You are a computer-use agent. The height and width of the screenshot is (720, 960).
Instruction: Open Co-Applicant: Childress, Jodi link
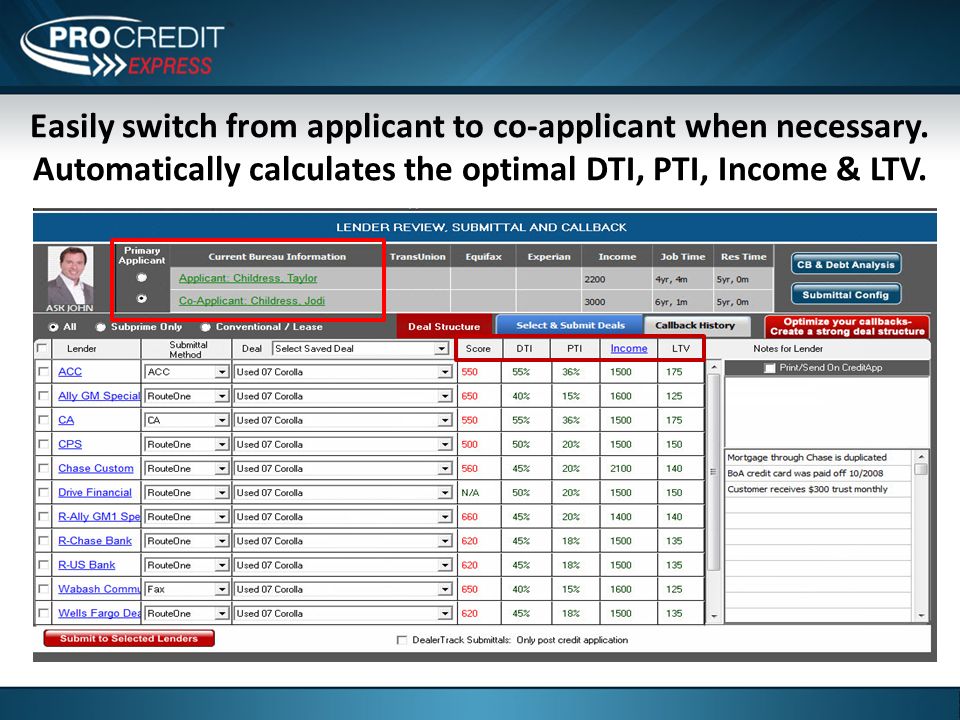click(252, 301)
